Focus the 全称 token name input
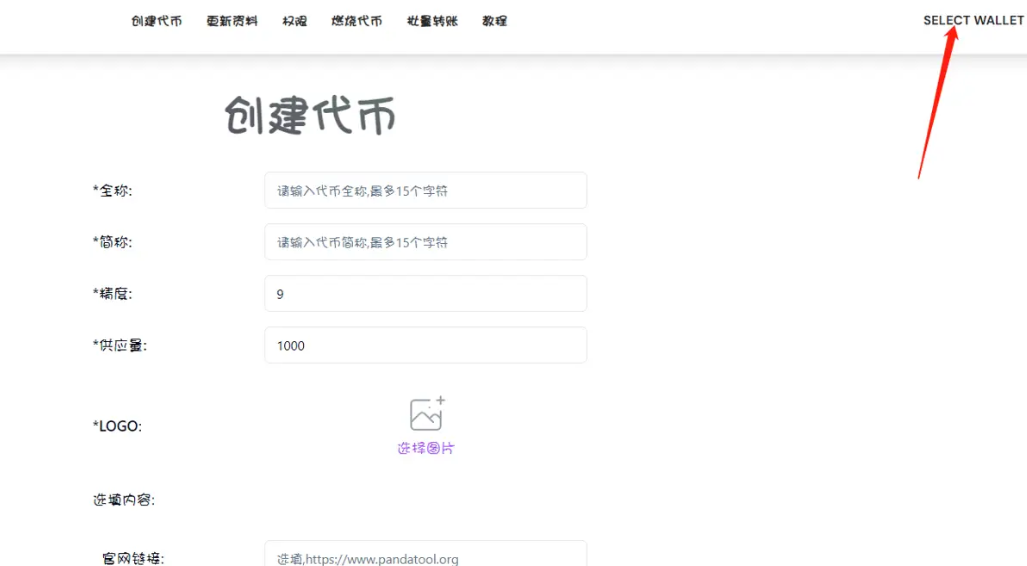This screenshot has width=1027, height=566. (425, 190)
